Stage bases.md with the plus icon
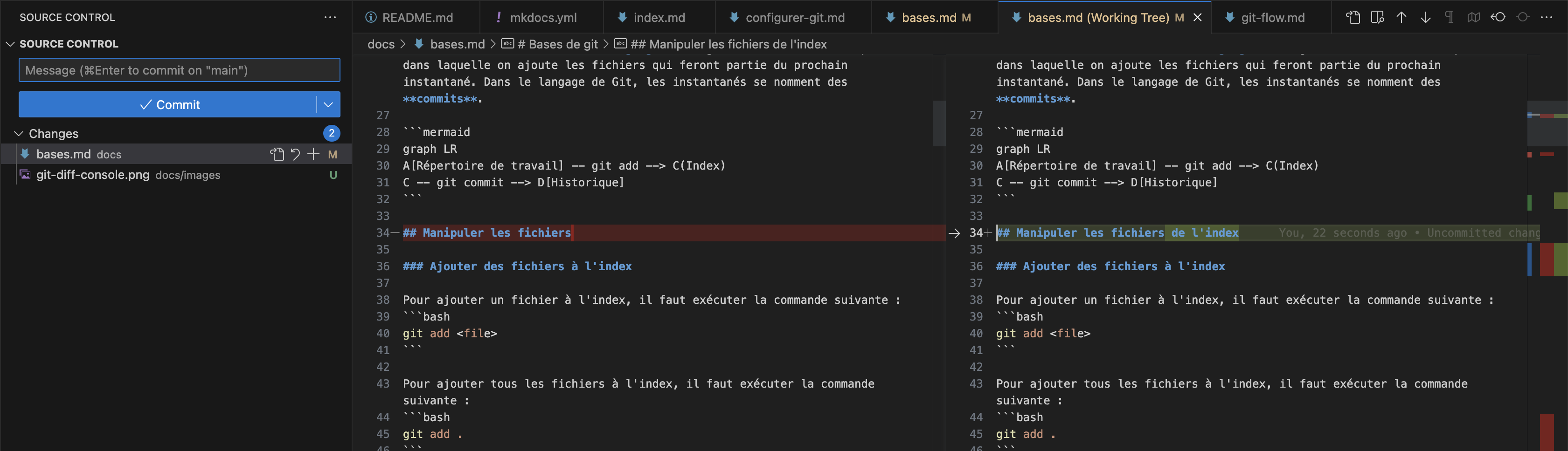 (x=313, y=154)
